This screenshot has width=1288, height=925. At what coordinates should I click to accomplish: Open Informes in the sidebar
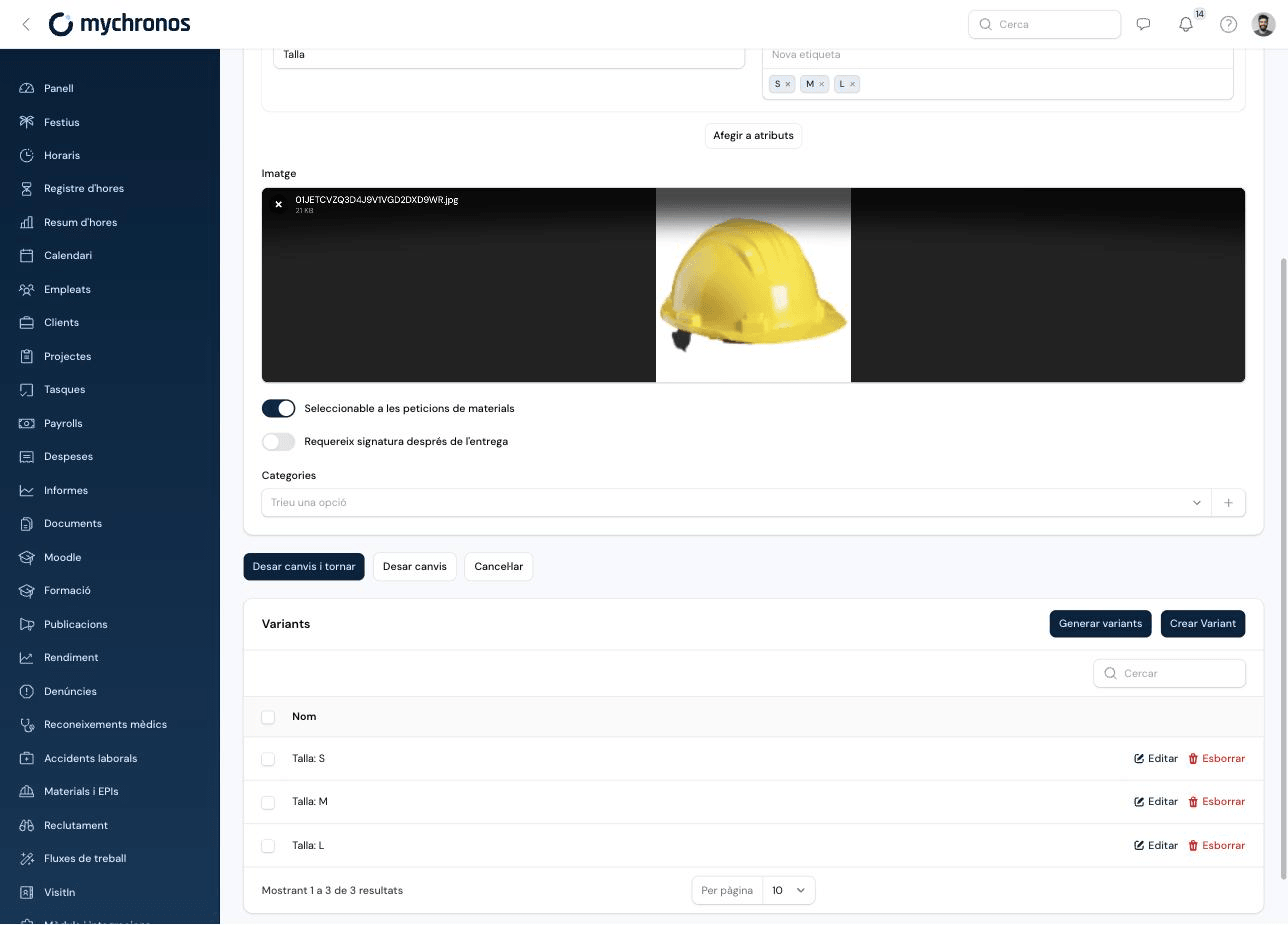(x=66, y=491)
